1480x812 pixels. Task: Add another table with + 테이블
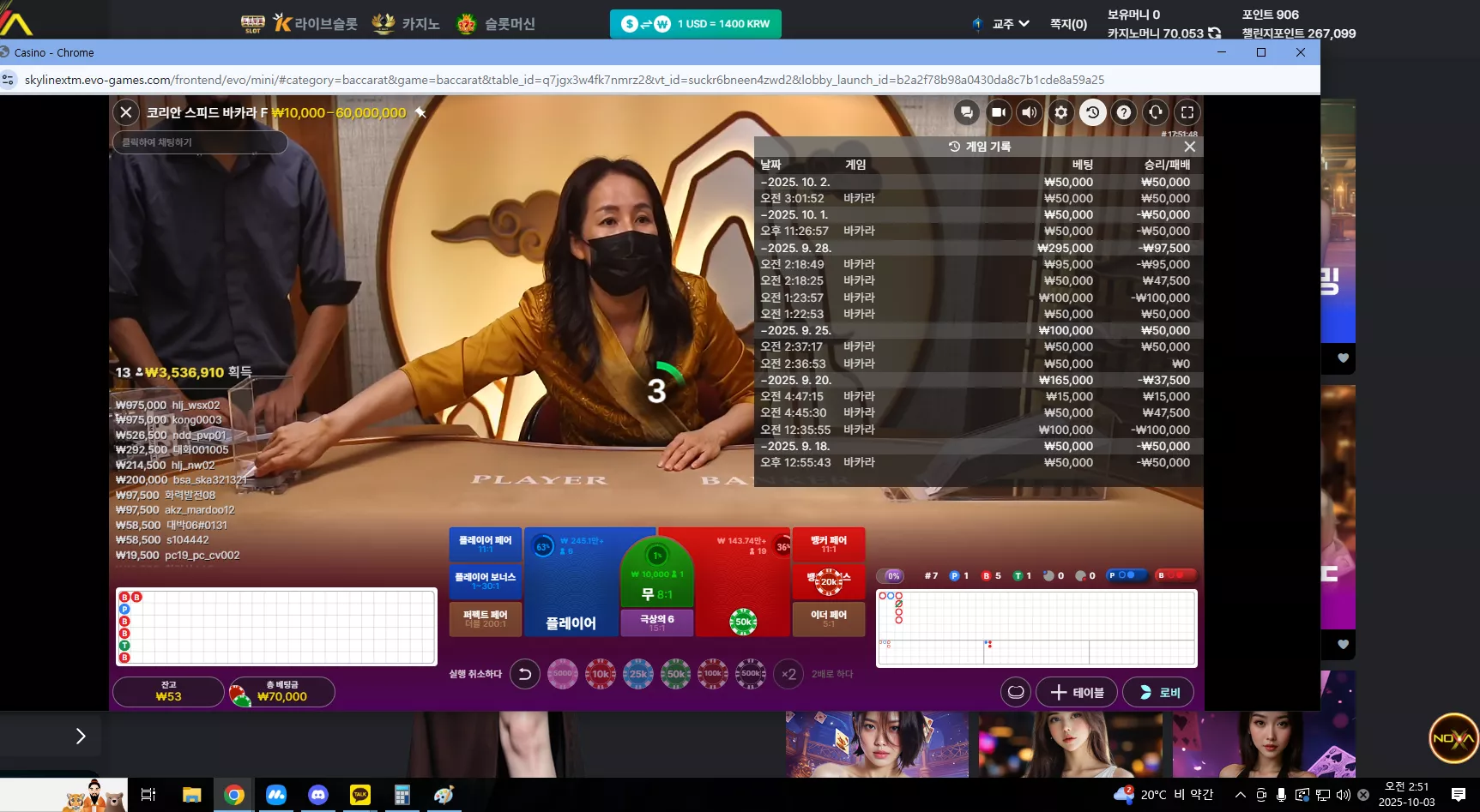(1077, 692)
